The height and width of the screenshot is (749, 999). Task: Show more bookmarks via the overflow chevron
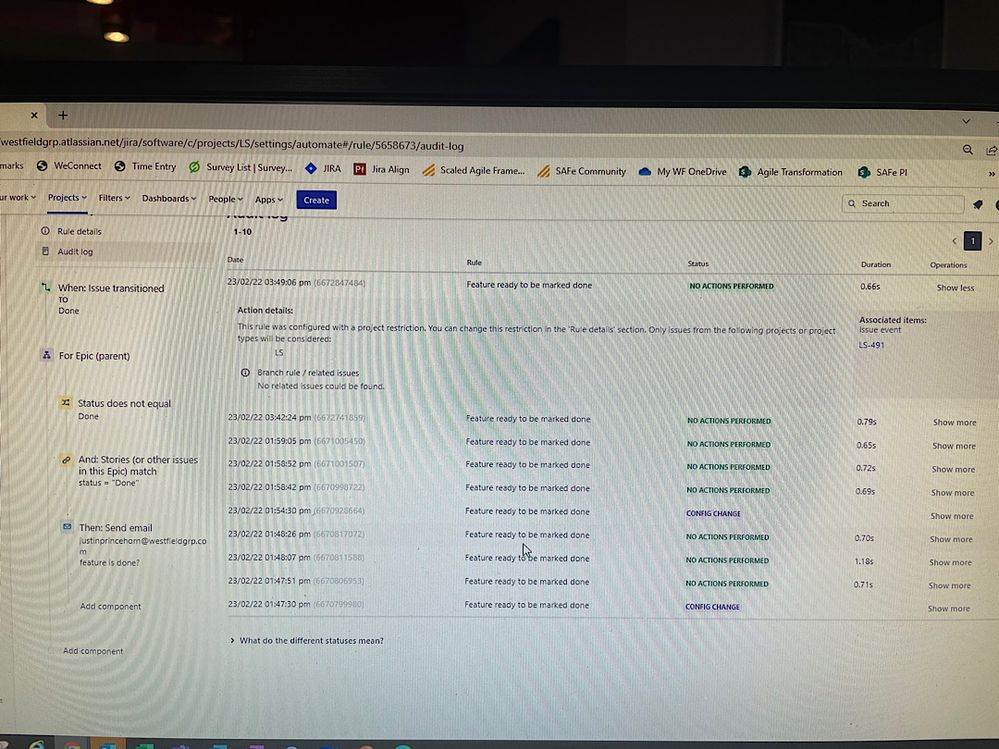coord(991,174)
